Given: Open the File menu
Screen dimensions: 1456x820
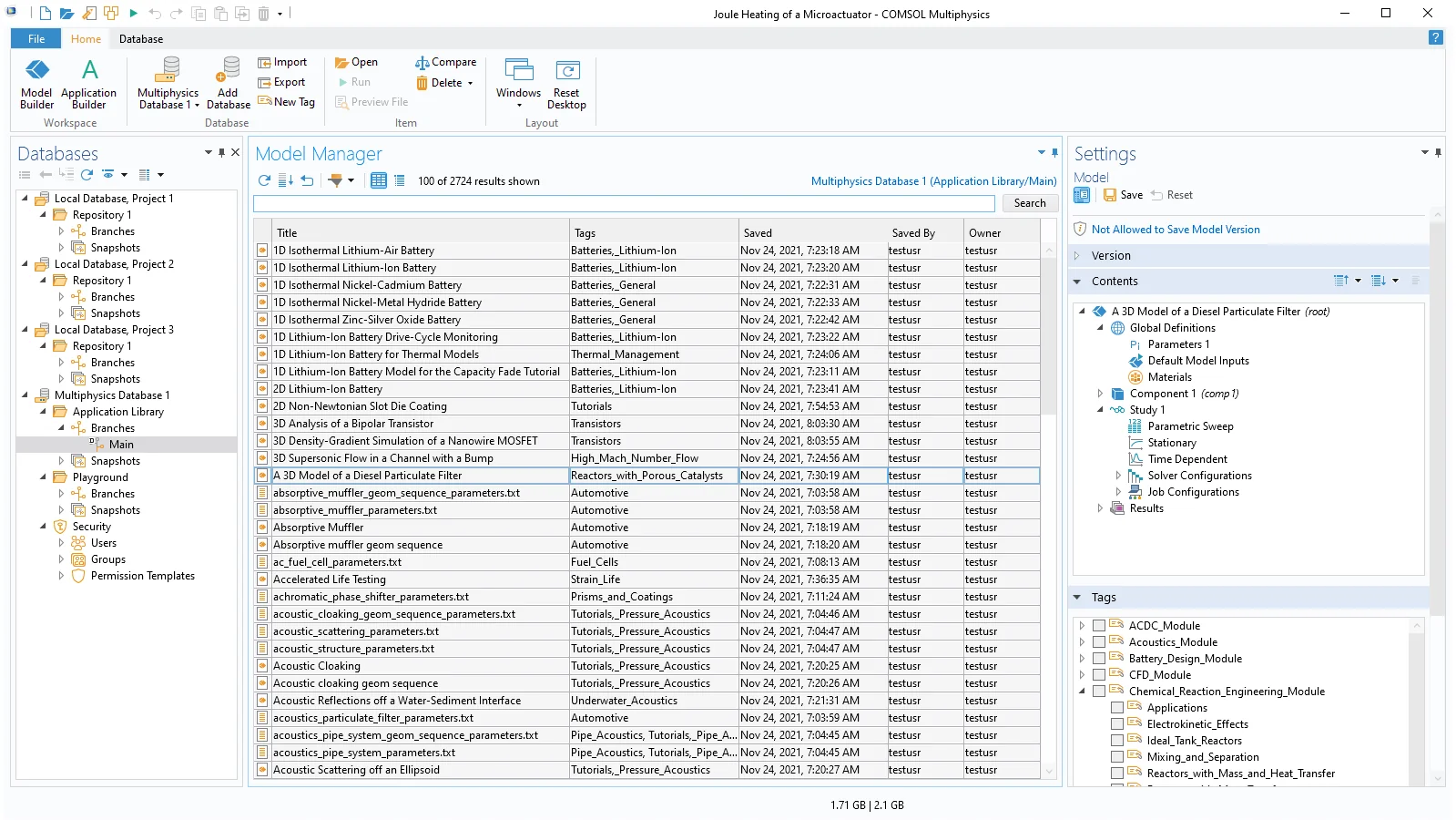Looking at the screenshot, I should [x=36, y=39].
